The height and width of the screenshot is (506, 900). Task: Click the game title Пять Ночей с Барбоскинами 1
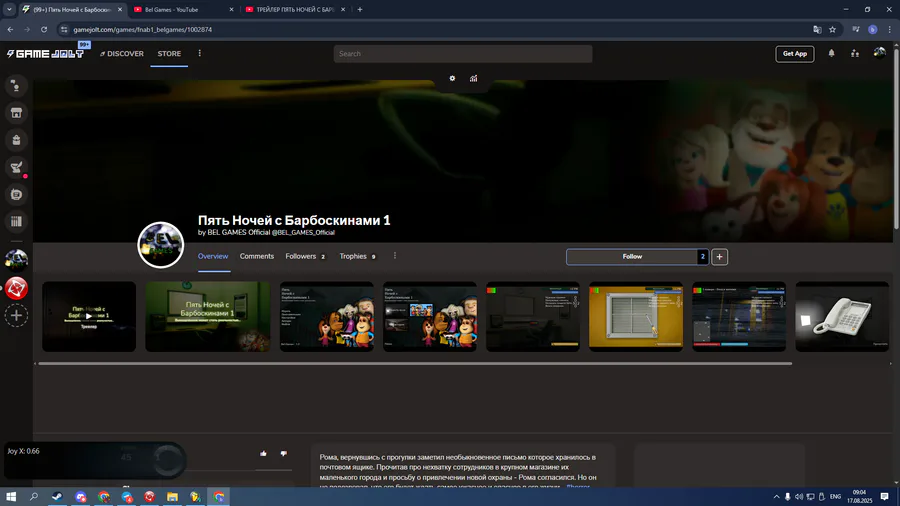pos(294,220)
